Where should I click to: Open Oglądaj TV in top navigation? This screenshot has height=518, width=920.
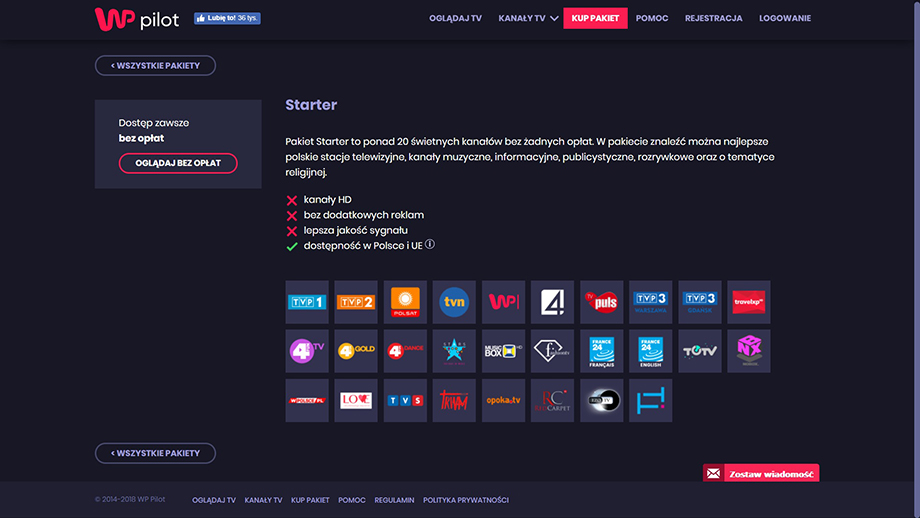click(455, 18)
